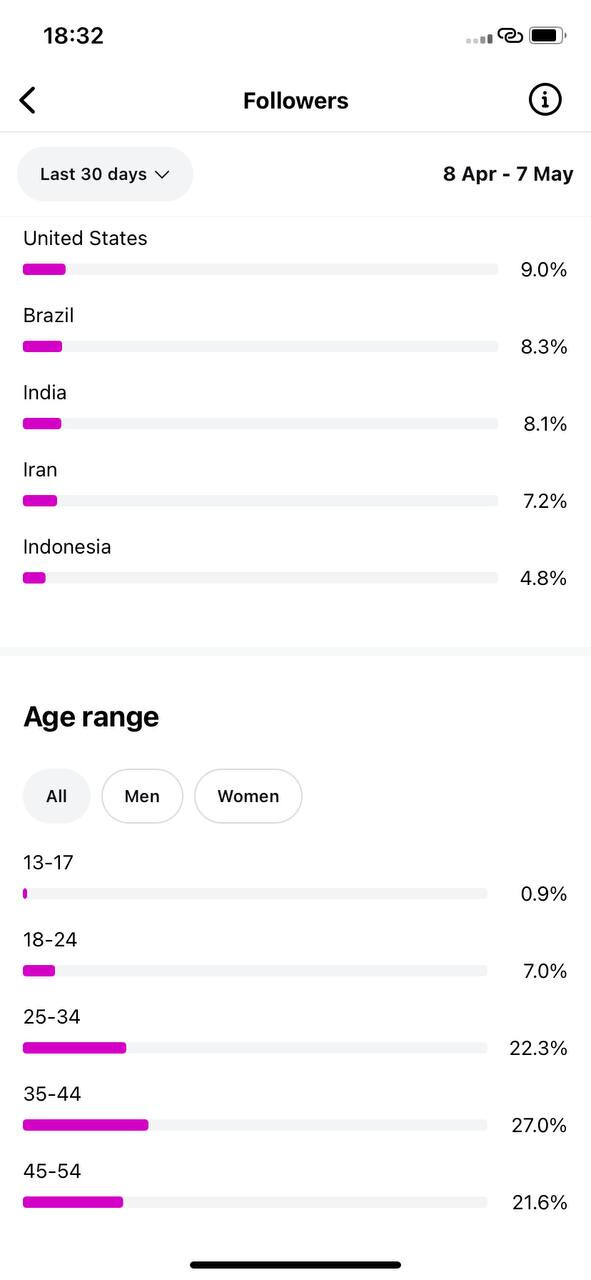The image size is (591, 1280).
Task: Tap the 35-44 age range bar
Action: [x=255, y=1125]
